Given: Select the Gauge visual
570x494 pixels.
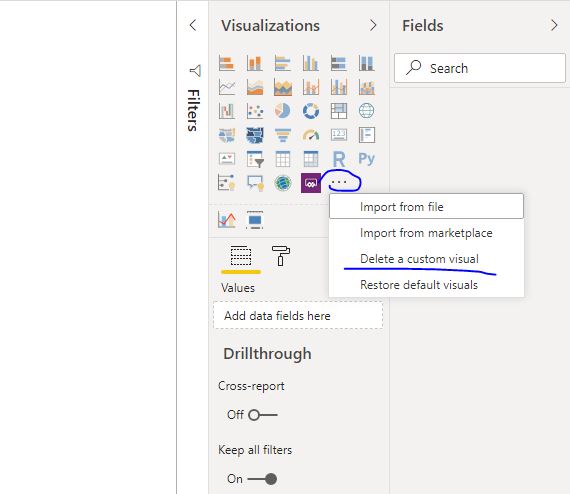Looking at the screenshot, I should (x=310, y=135).
